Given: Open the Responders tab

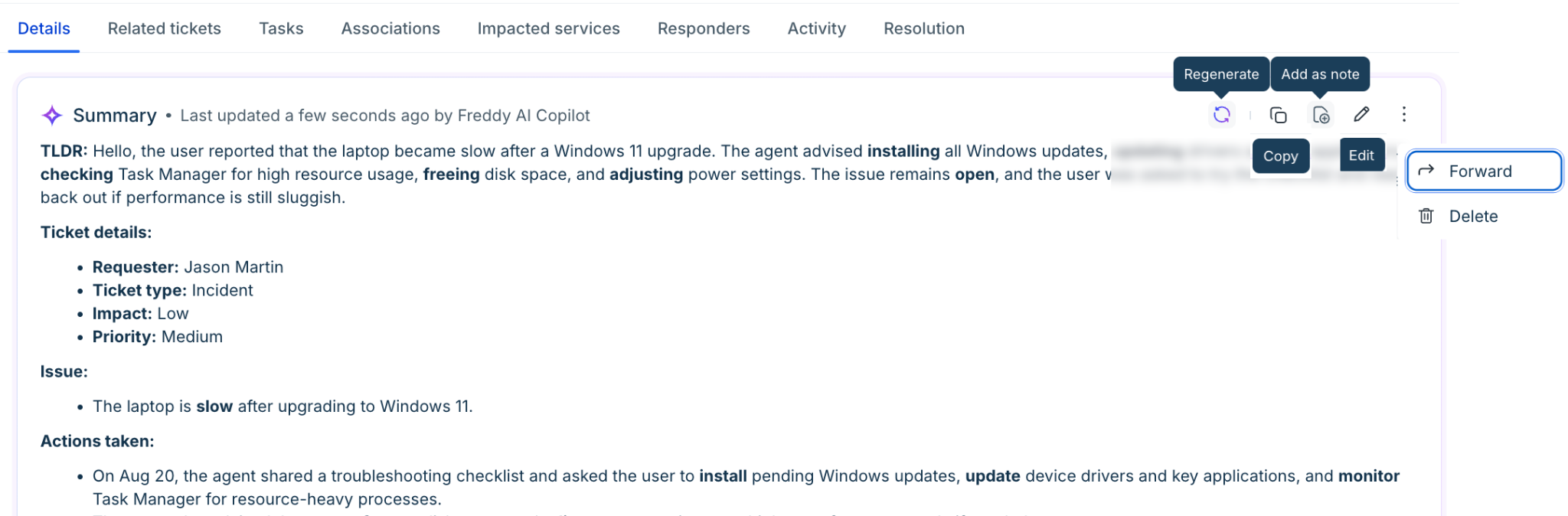Looking at the screenshot, I should tap(704, 28).
